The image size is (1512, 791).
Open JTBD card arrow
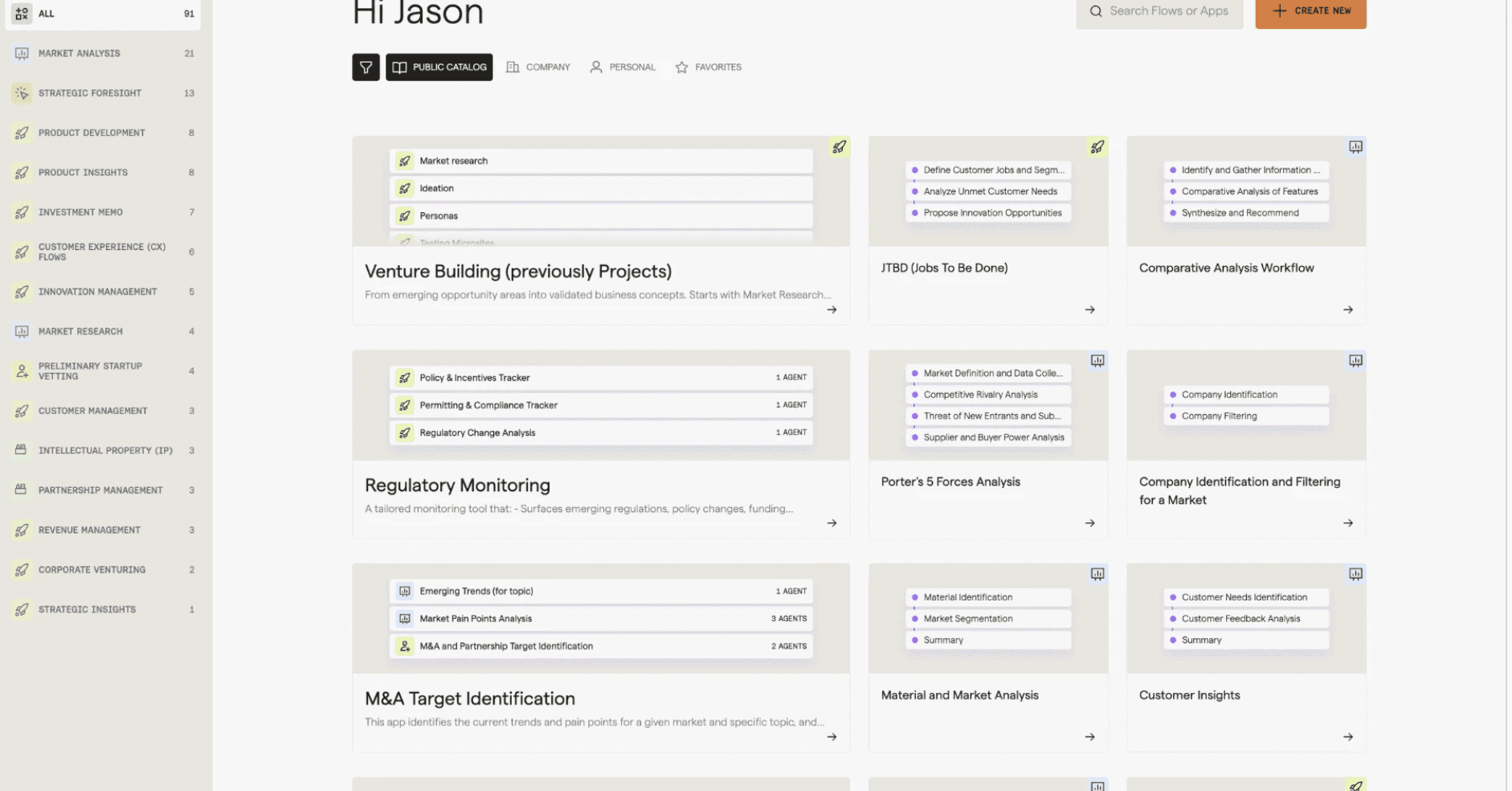click(1089, 309)
